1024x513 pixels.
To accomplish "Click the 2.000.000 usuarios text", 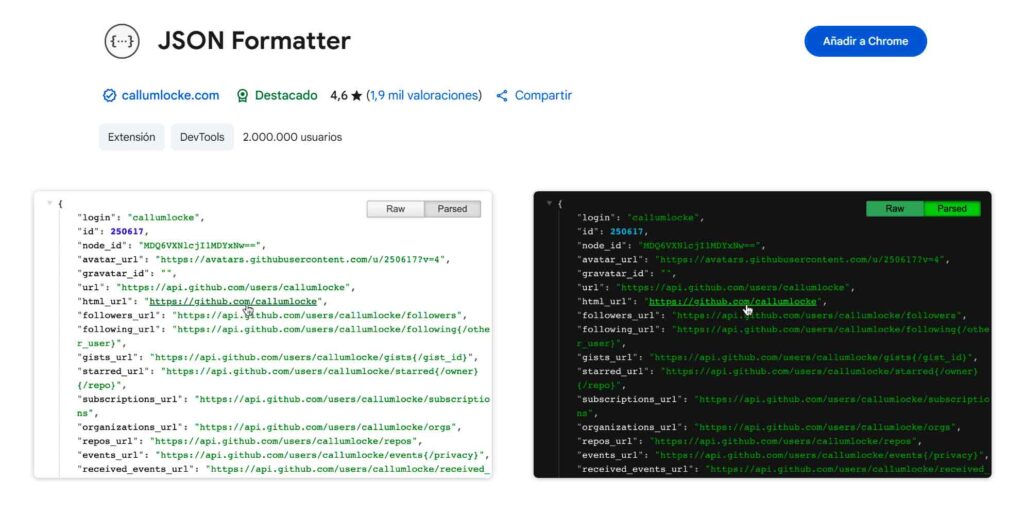I will click(293, 137).
